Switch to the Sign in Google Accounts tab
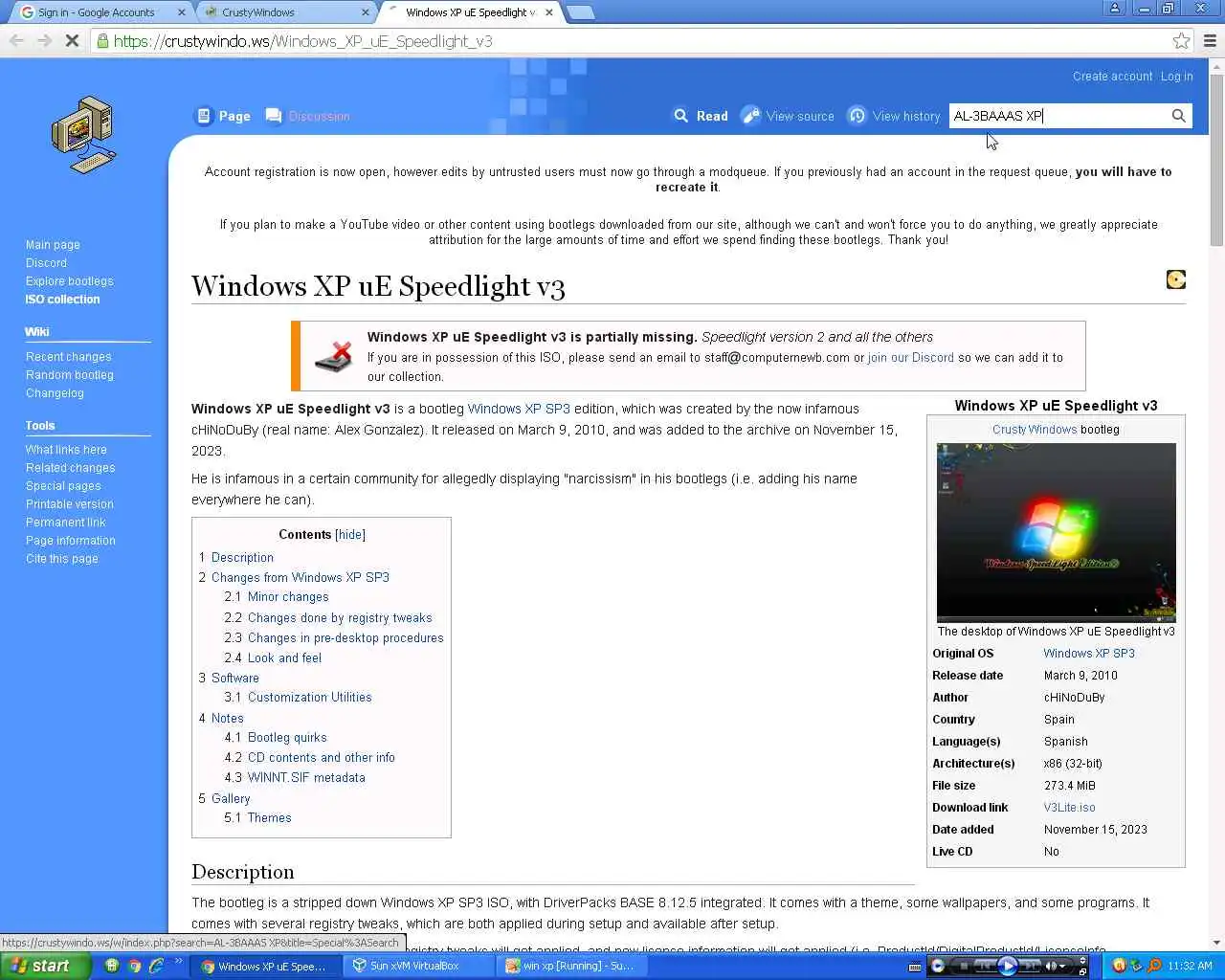The height and width of the screenshot is (980, 1225). coord(96,12)
